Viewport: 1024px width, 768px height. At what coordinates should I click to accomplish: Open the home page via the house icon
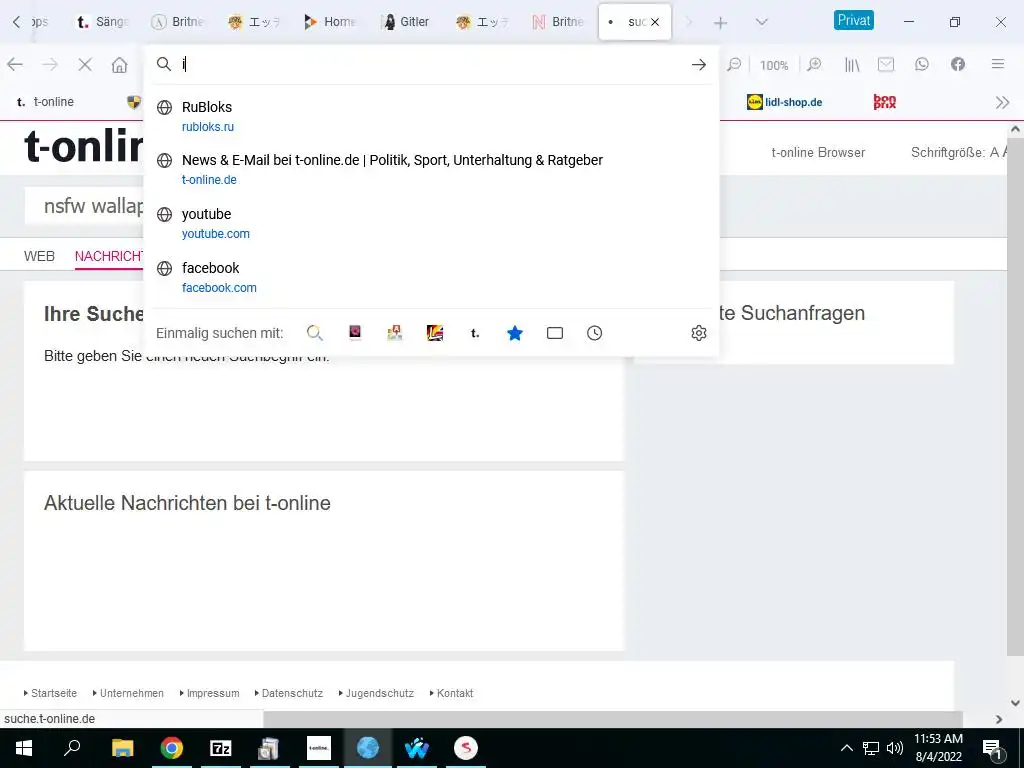[x=120, y=65]
